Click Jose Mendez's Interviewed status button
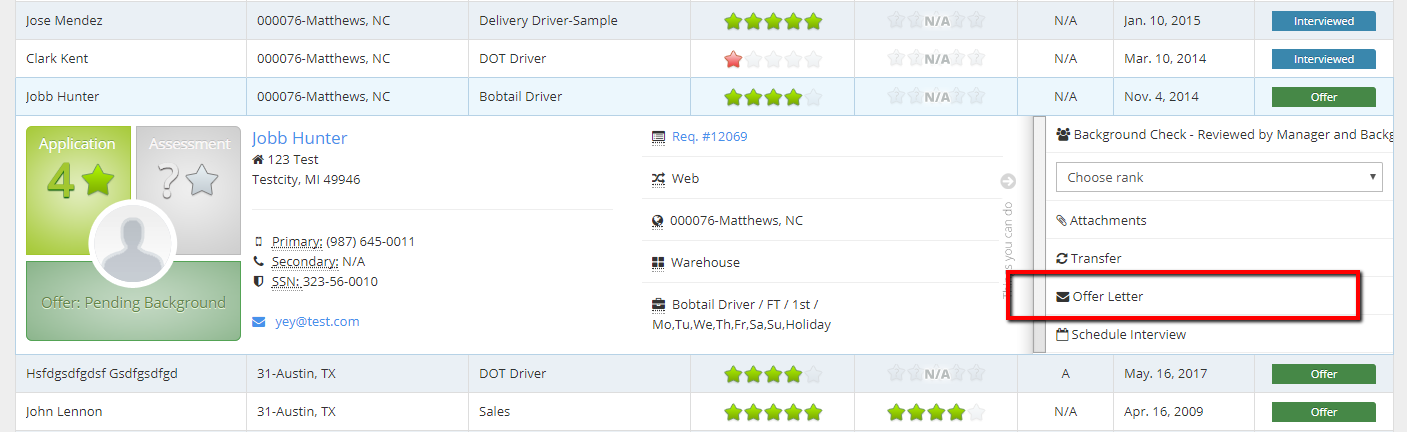This screenshot has height=432, width=1407. (1323, 21)
